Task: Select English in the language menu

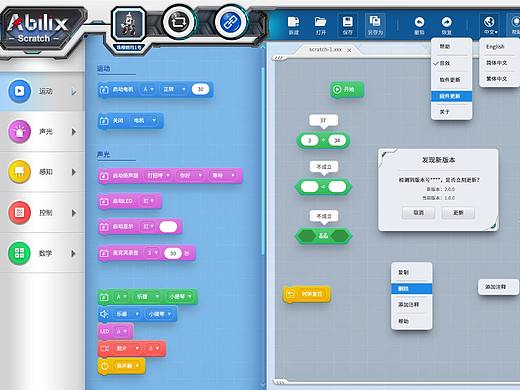Action: 499,47
